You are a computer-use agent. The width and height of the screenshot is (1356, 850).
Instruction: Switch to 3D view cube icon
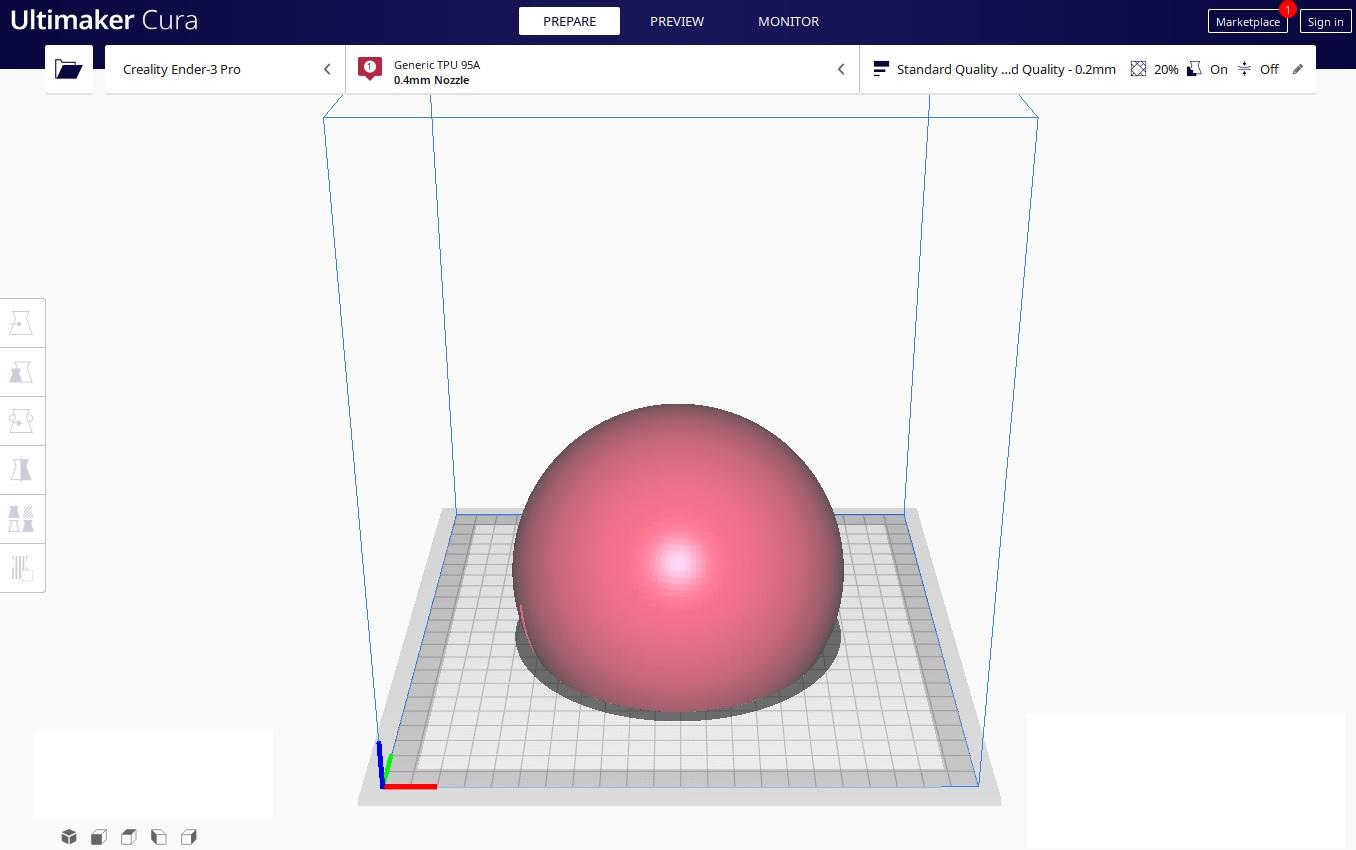point(68,836)
